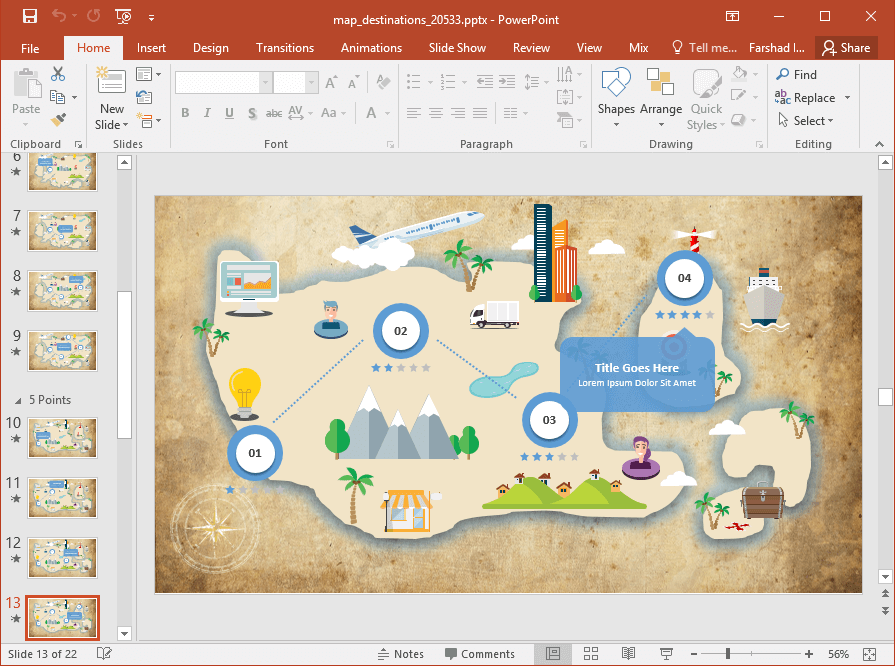Toggle Normal view button in status bar
895x666 pixels.
pyautogui.click(x=553, y=654)
